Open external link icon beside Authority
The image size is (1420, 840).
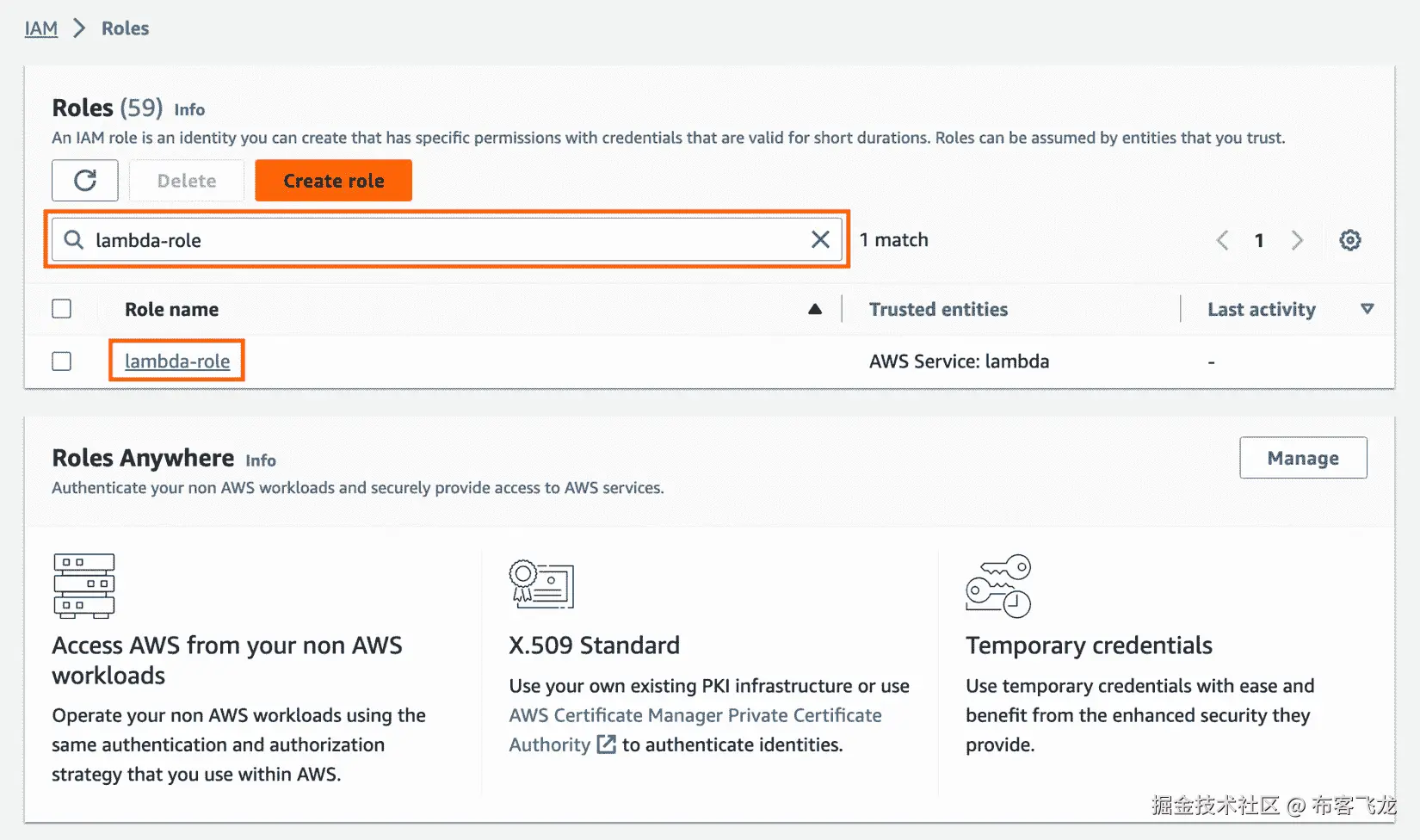tap(607, 744)
